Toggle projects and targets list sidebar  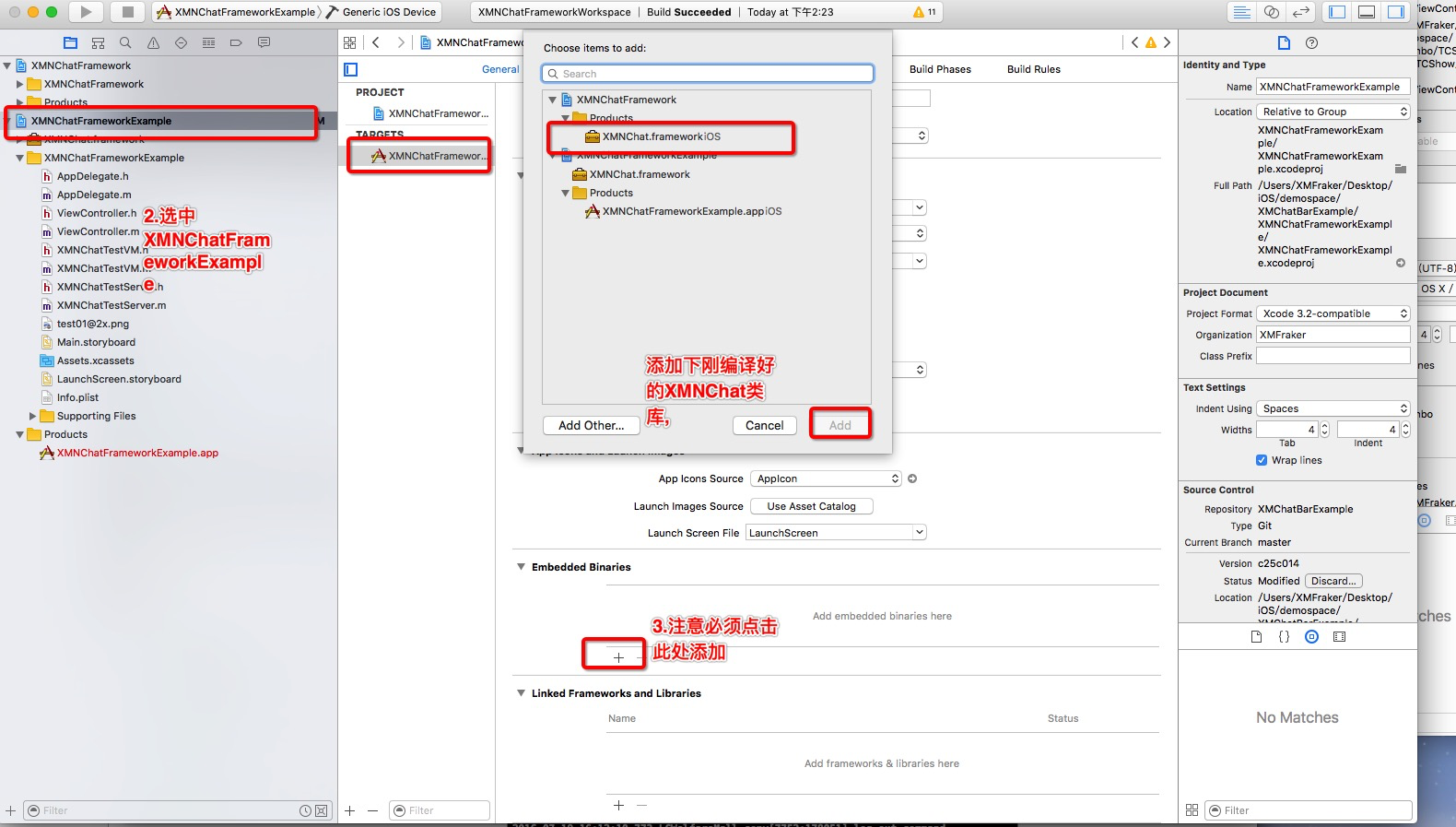point(350,69)
